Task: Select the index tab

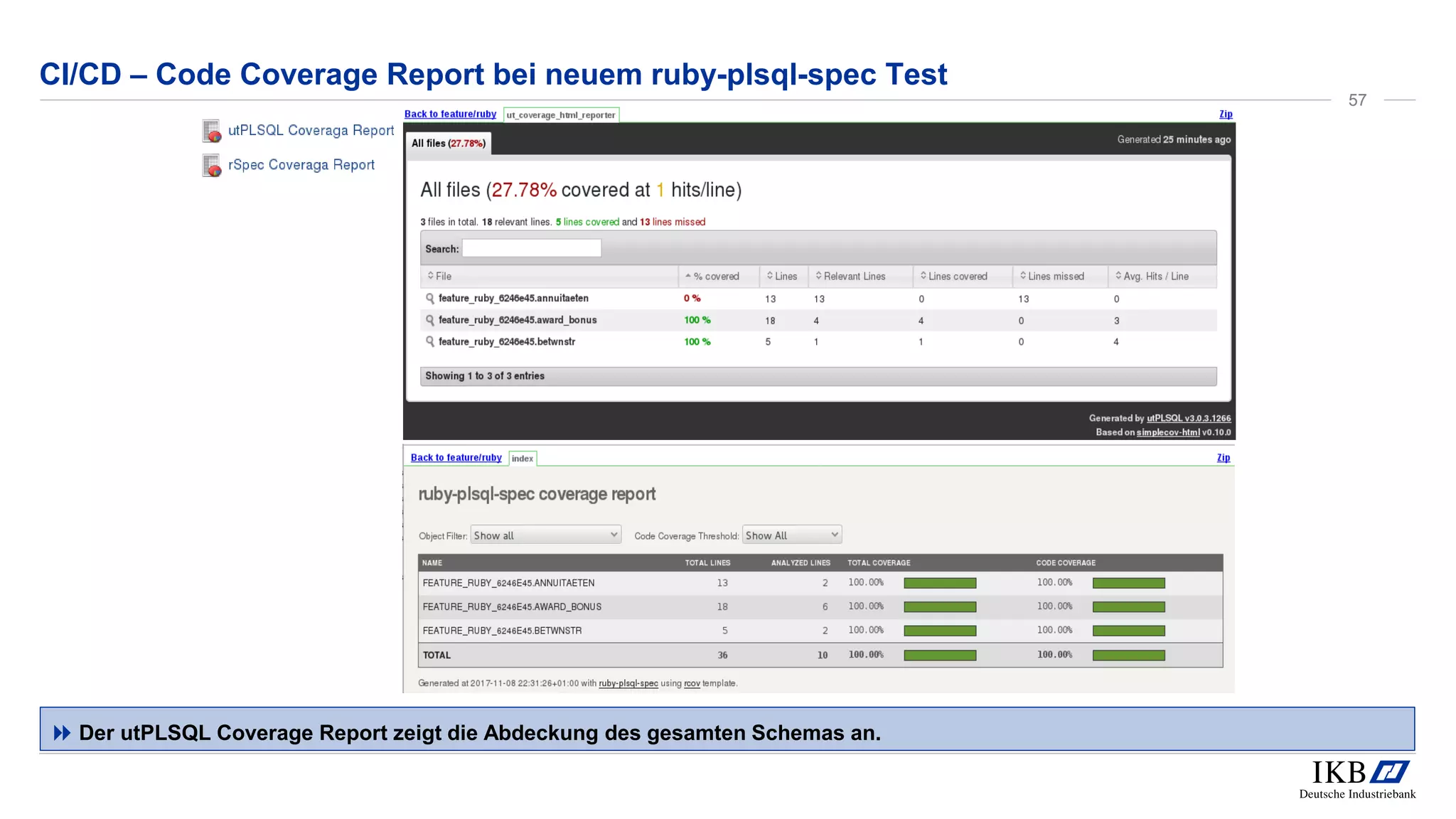Action: pyautogui.click(x=523, y=459)
